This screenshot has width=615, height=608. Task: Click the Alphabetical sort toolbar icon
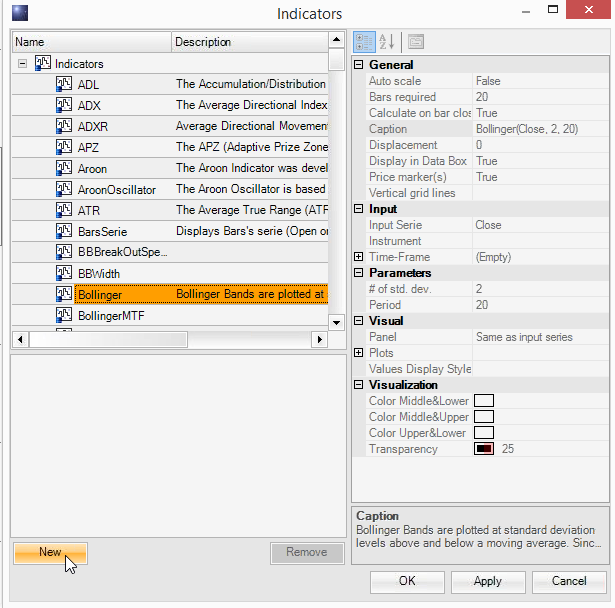[x=387, y=42]
